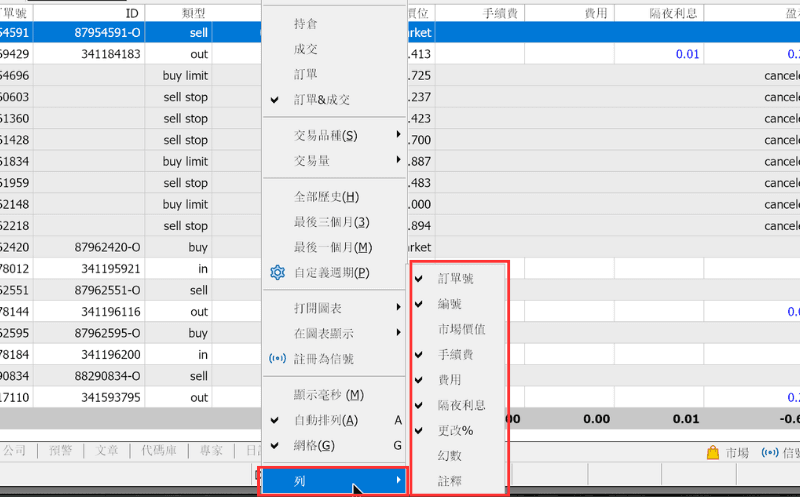Viewport: 800px width, 500px height.
Task: Select the row with ID 341195921
Action: (111, 269)
